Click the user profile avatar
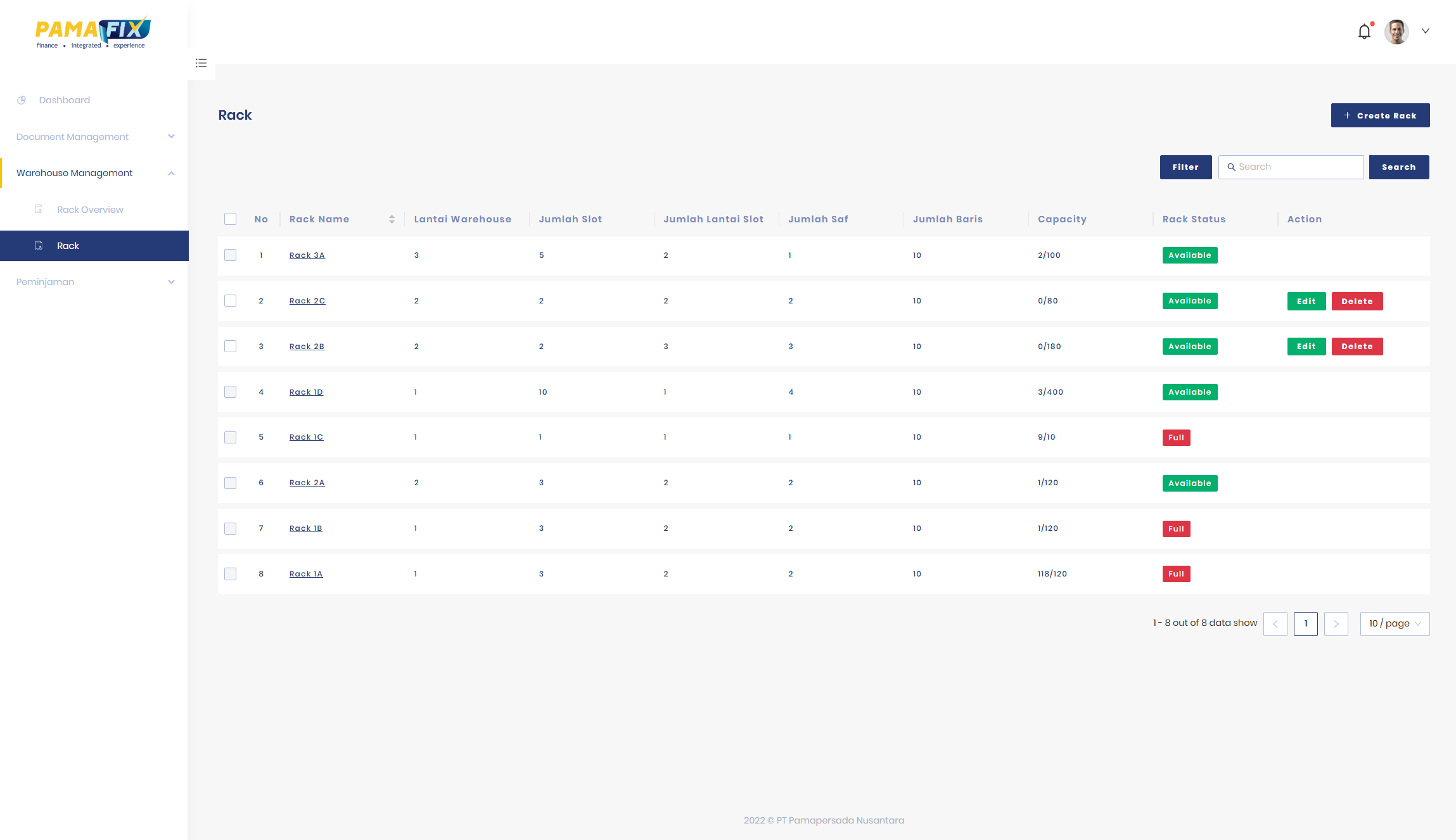 [x=1396, y=31]
